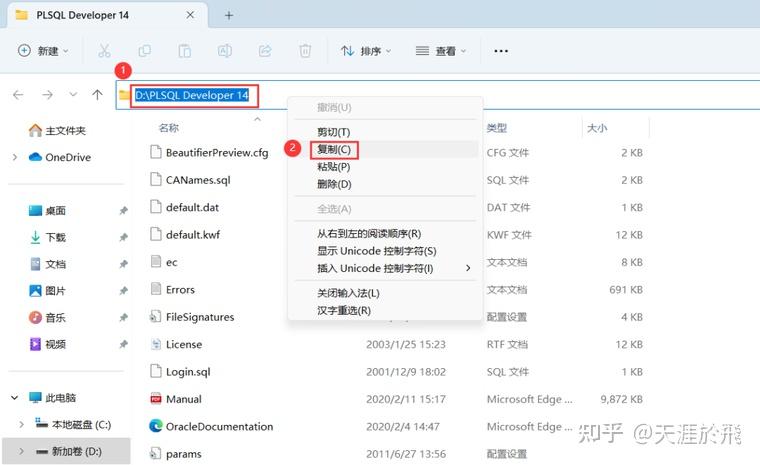Click the Rename icon in toolbar
The width and height of the screenshot is (760, 465).
[225, 51]
